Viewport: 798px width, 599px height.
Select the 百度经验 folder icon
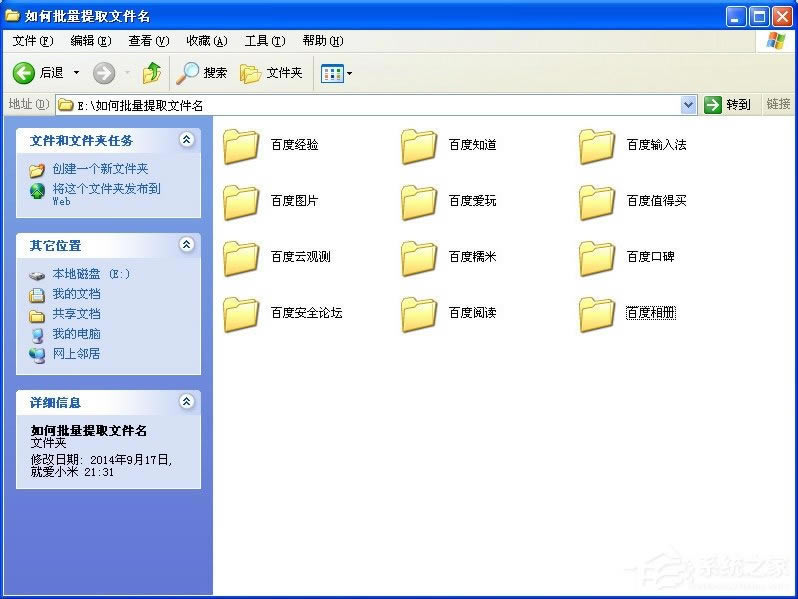241,147
